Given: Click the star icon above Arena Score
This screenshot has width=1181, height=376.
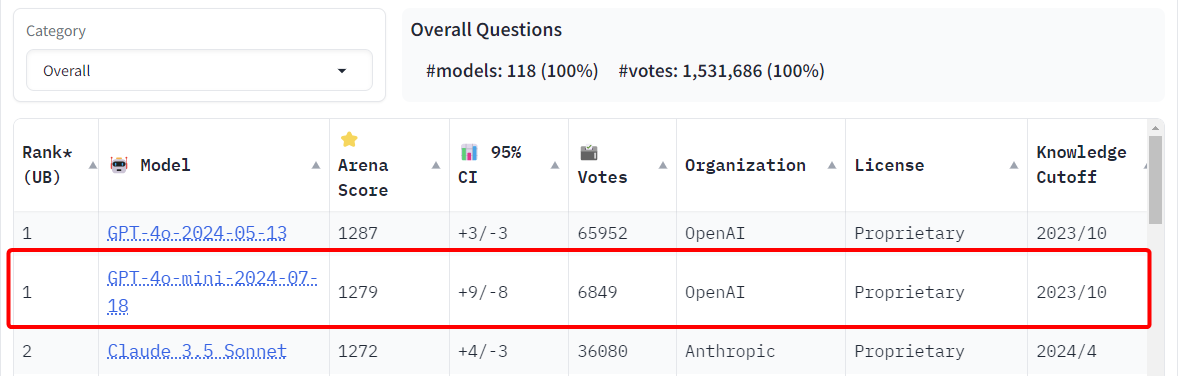Looking at the screenshot, I should coord(347,139).
